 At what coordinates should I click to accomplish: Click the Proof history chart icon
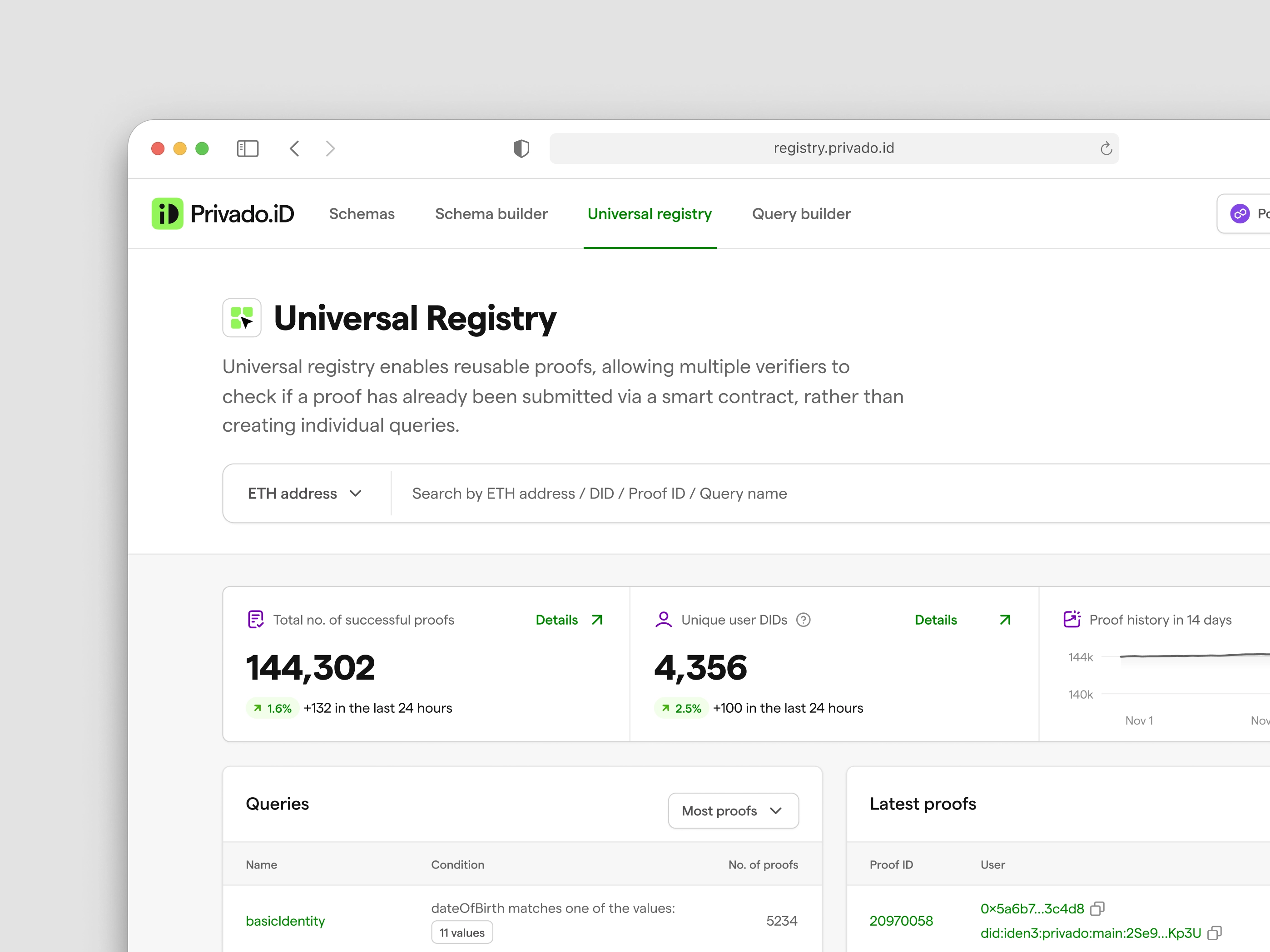point(1072,619)
